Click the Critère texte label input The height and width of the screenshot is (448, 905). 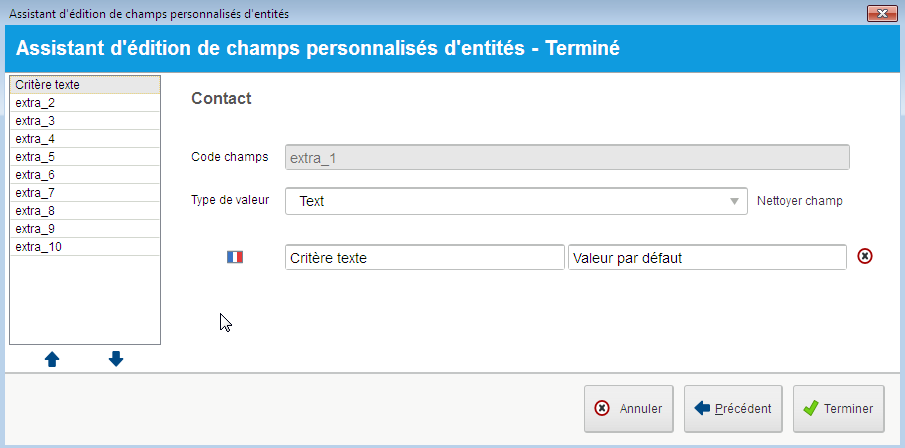click(424, 258)
